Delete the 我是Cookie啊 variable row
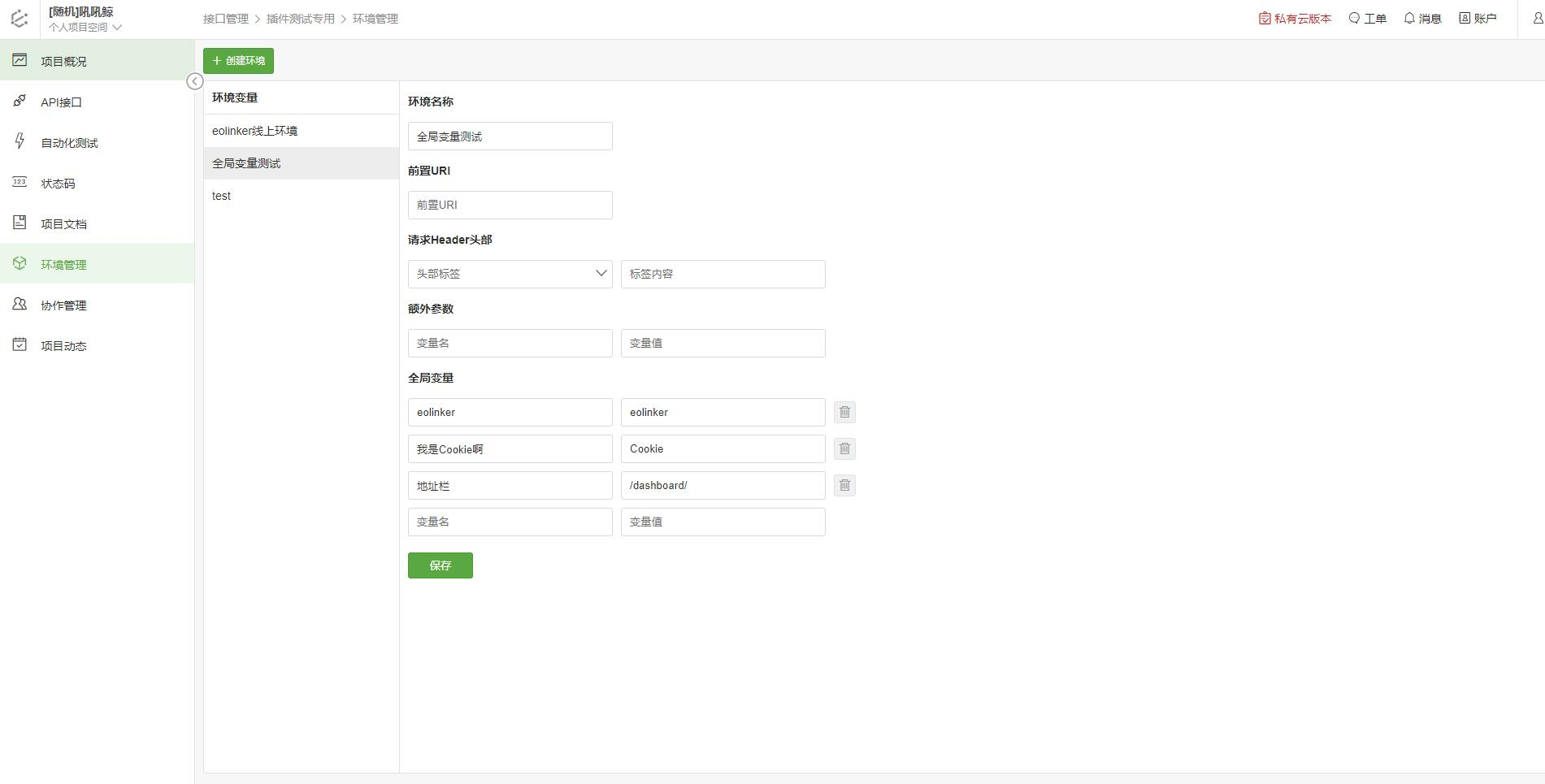This screenshot has width=1545, height=784. coord(844,448)
